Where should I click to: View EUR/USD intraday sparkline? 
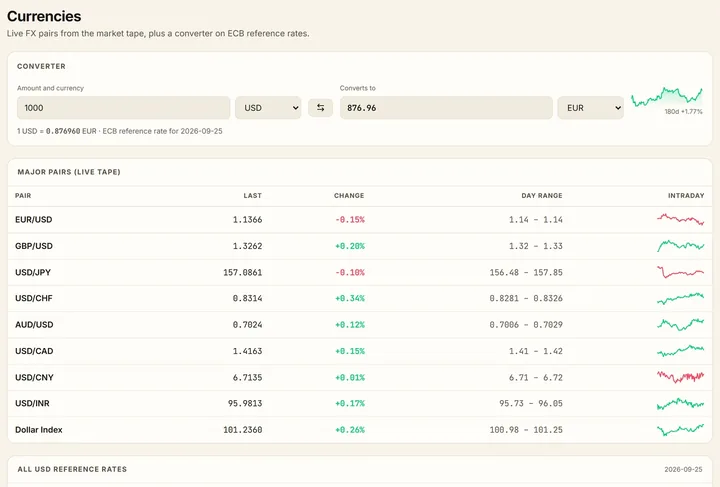[681, 219]
